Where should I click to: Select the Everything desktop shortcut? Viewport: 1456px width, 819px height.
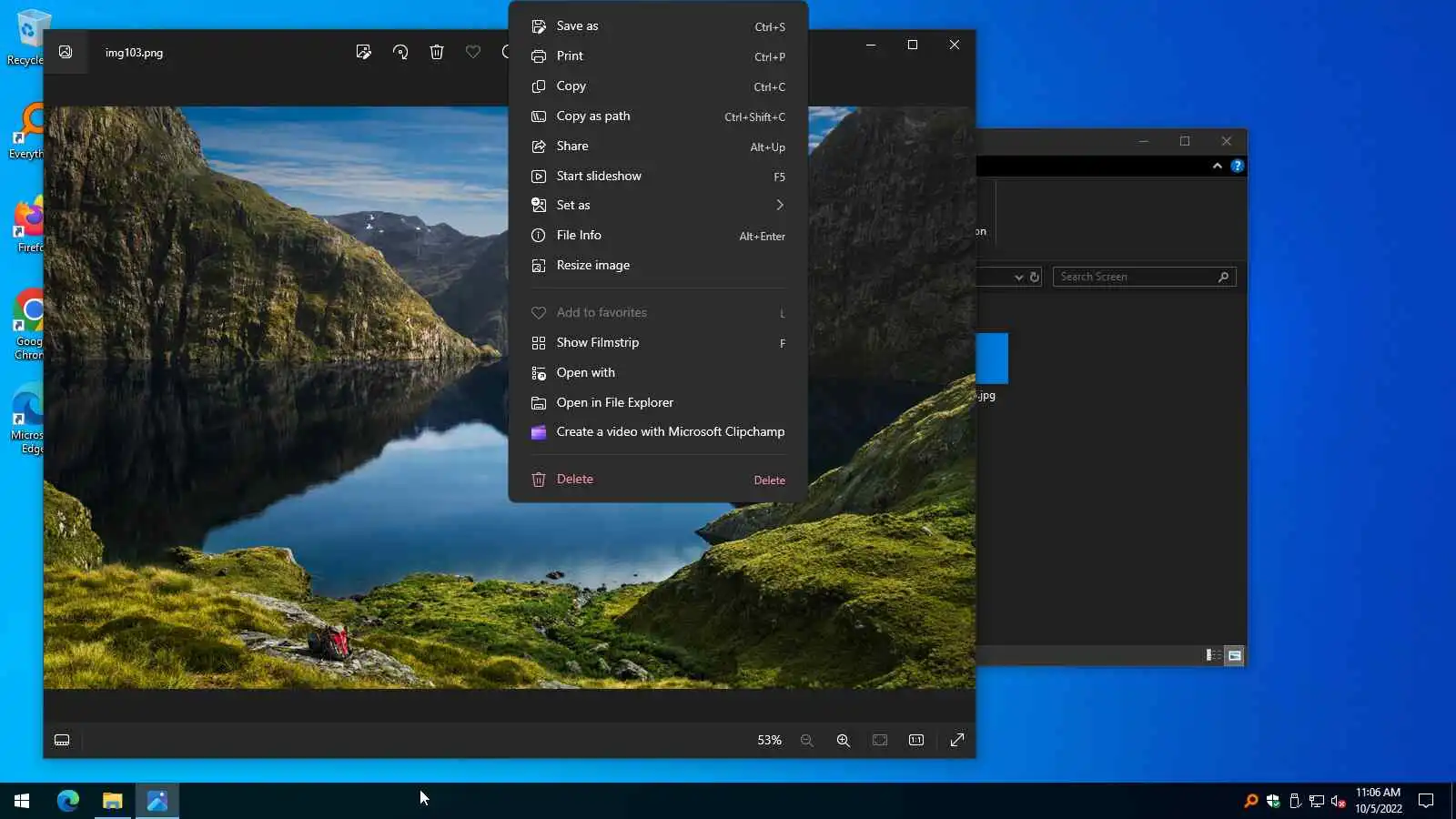click(x=29, y=131)
